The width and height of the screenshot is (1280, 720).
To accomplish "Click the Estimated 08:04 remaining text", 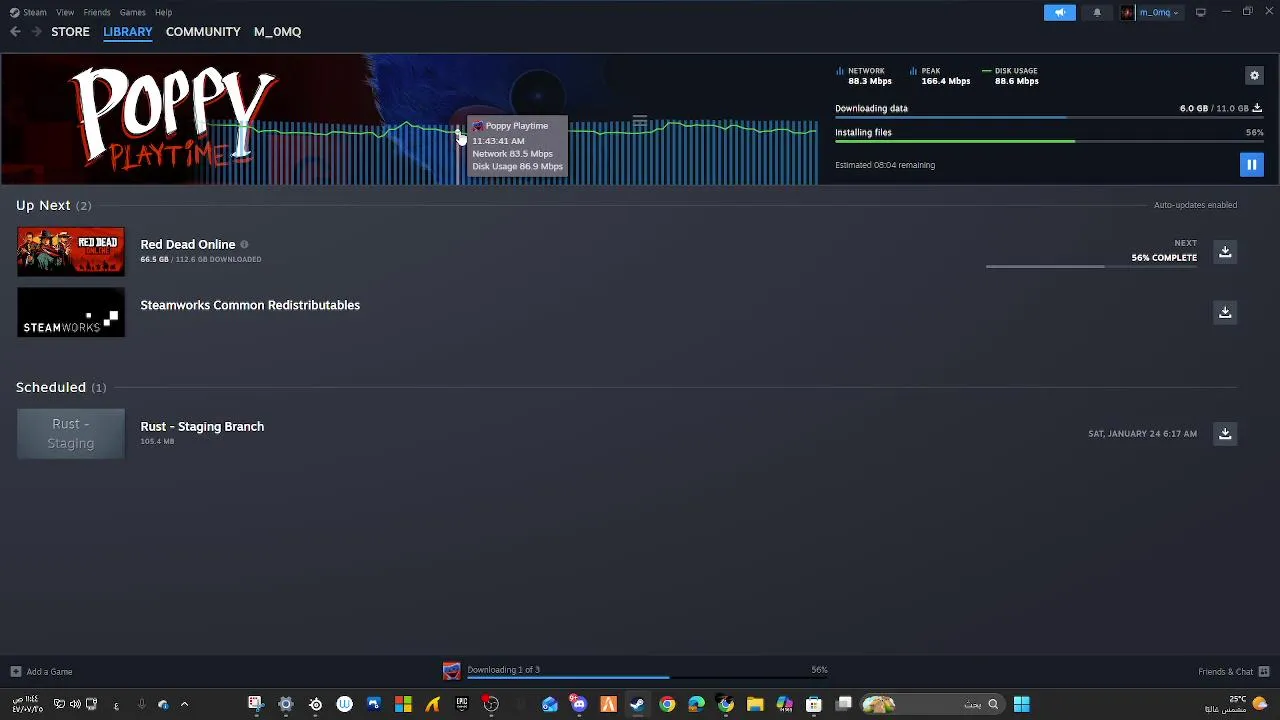I will point(885,165).
